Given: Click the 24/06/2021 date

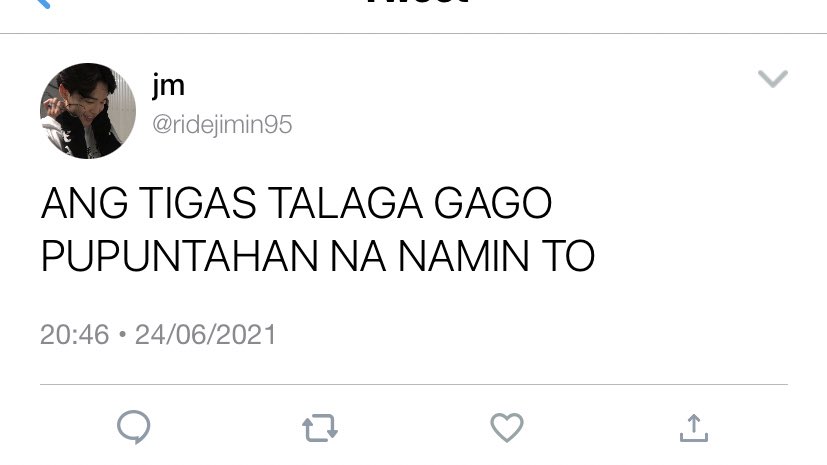Looking at the screenshot, I should coord(205,335).
